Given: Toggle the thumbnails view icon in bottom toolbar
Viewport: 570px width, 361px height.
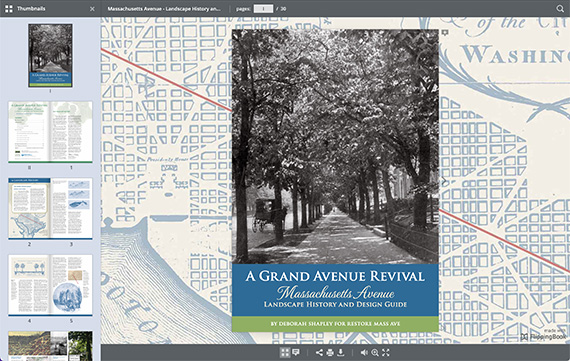Looking at the screenshot, I should click(285, 352).
